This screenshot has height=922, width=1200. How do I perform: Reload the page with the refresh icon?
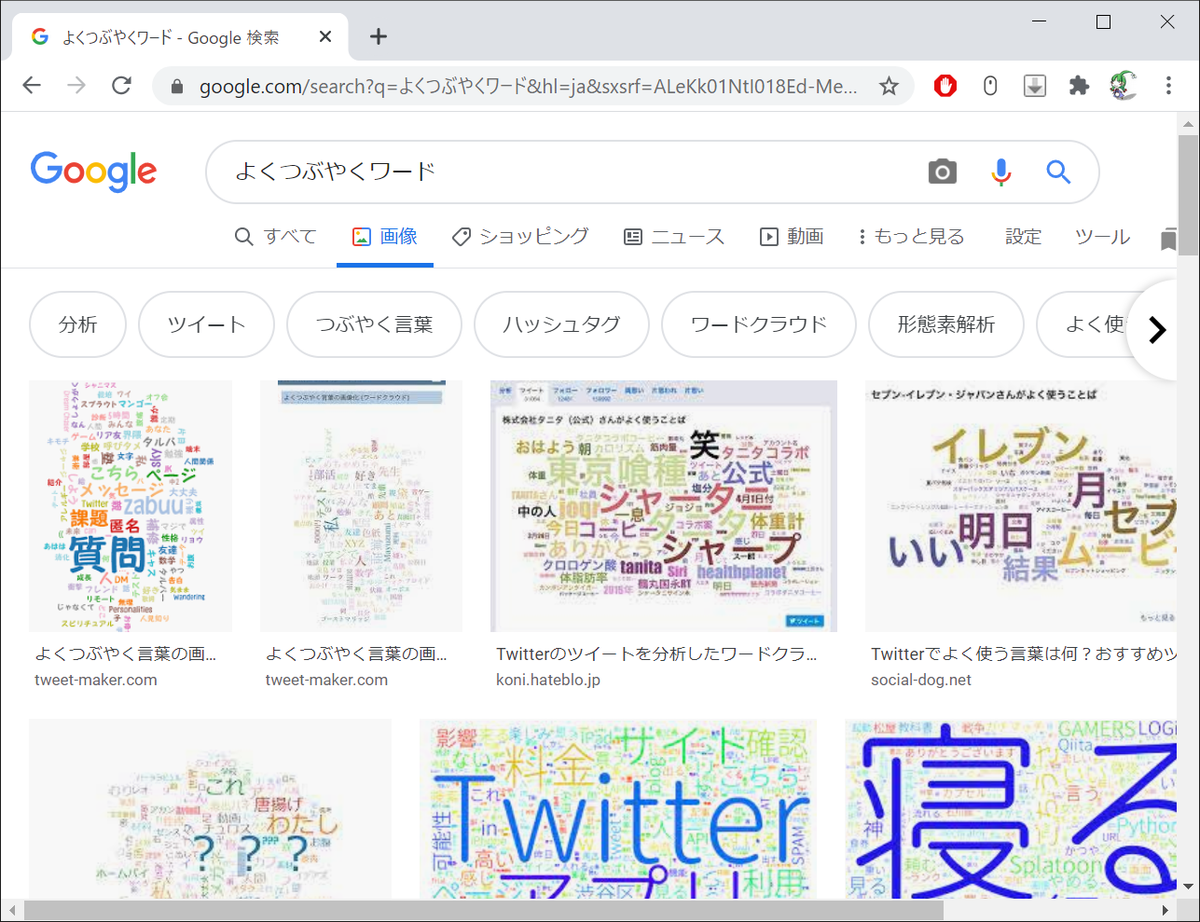pyautogui.click(x=122, y=86)
